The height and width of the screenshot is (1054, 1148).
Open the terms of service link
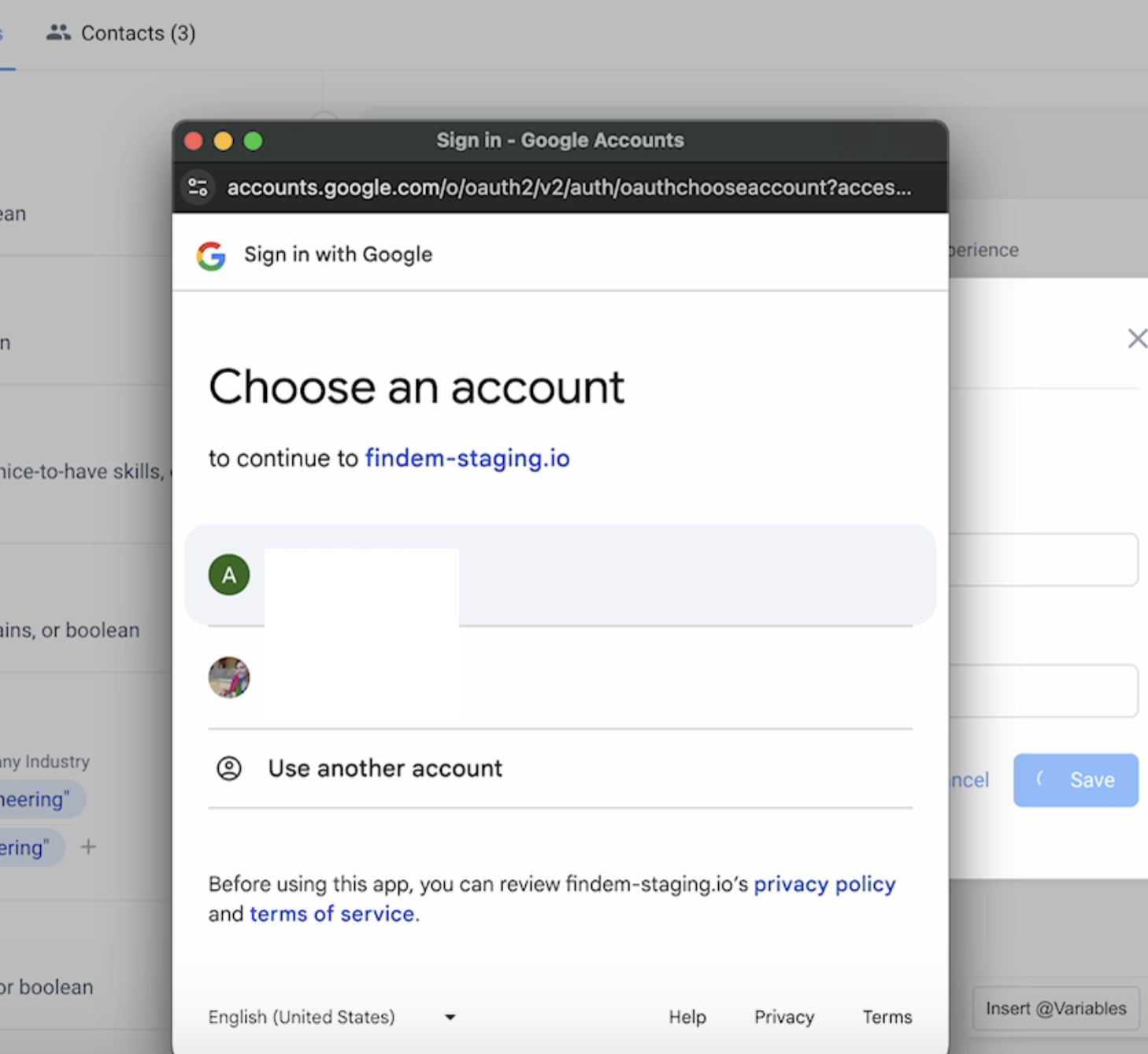coord(331,914)
